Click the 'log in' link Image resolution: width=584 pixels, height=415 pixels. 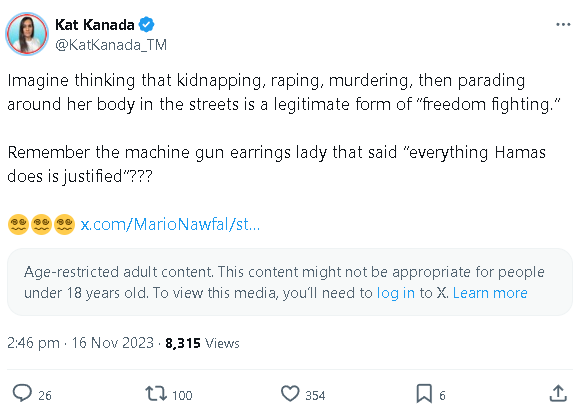click(x=396, y=293)
